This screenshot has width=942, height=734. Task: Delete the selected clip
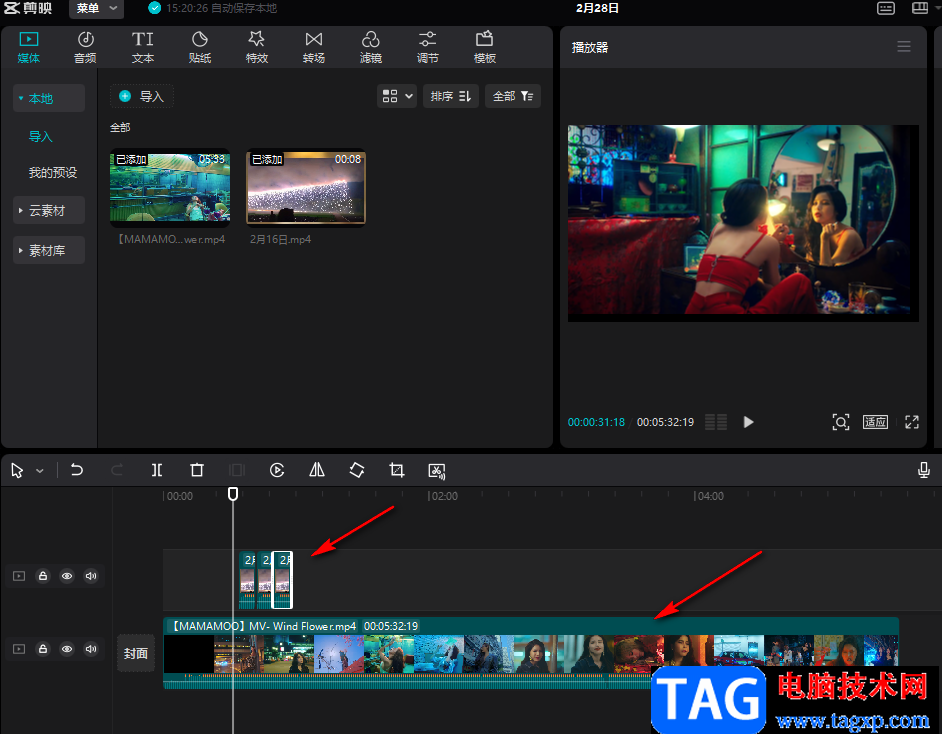point(196,470)
